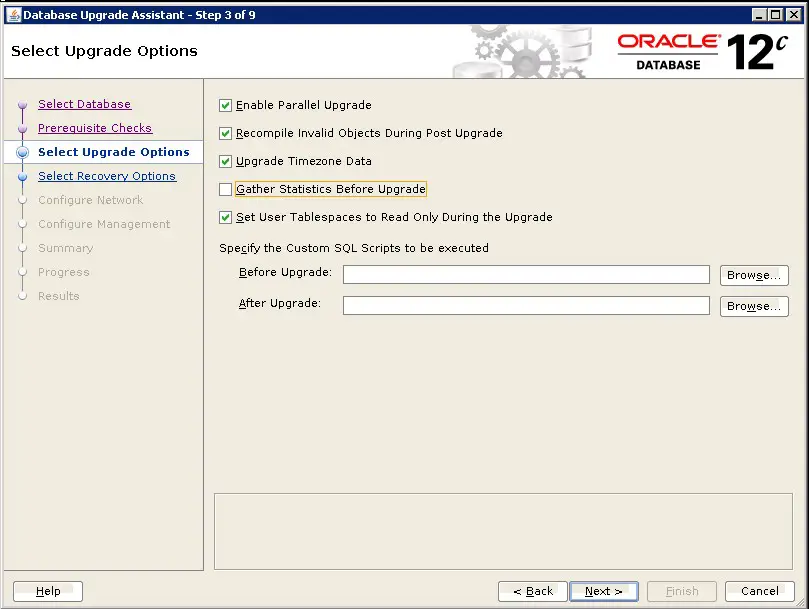The width and height of the screenshot is (809, 609).
Task: Click the Prerequisite Checks step bullet
Action: tap(22, 129)
